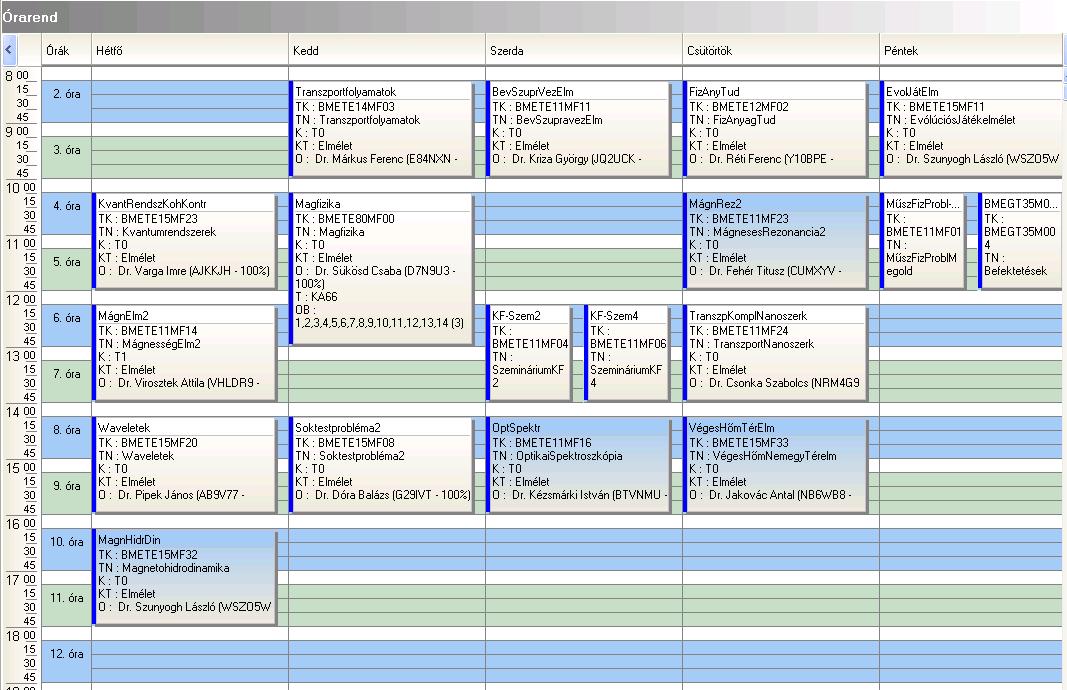Click the '10 00' time label

point(20,188)
